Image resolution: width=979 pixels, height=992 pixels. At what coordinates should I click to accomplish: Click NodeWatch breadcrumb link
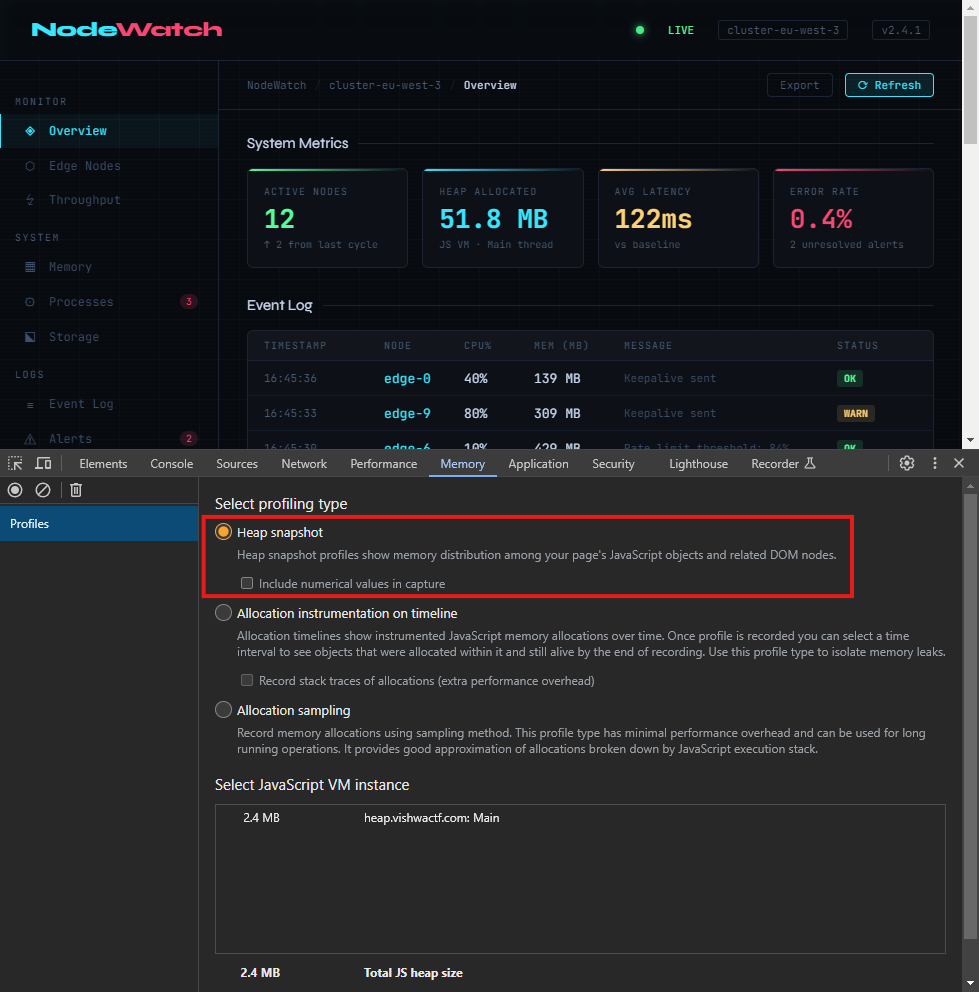pos(277,85)
